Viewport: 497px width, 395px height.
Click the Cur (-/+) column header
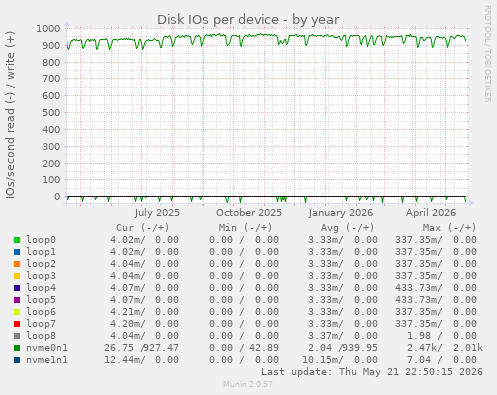point(143,228)
